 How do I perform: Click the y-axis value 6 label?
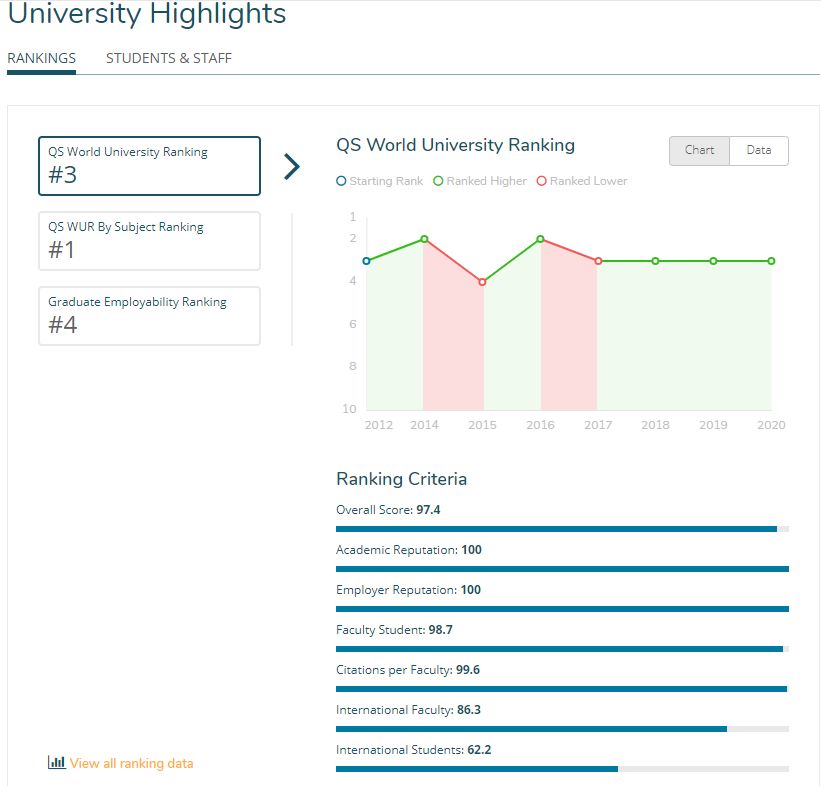pyautogui.click(x=353, y=324)
